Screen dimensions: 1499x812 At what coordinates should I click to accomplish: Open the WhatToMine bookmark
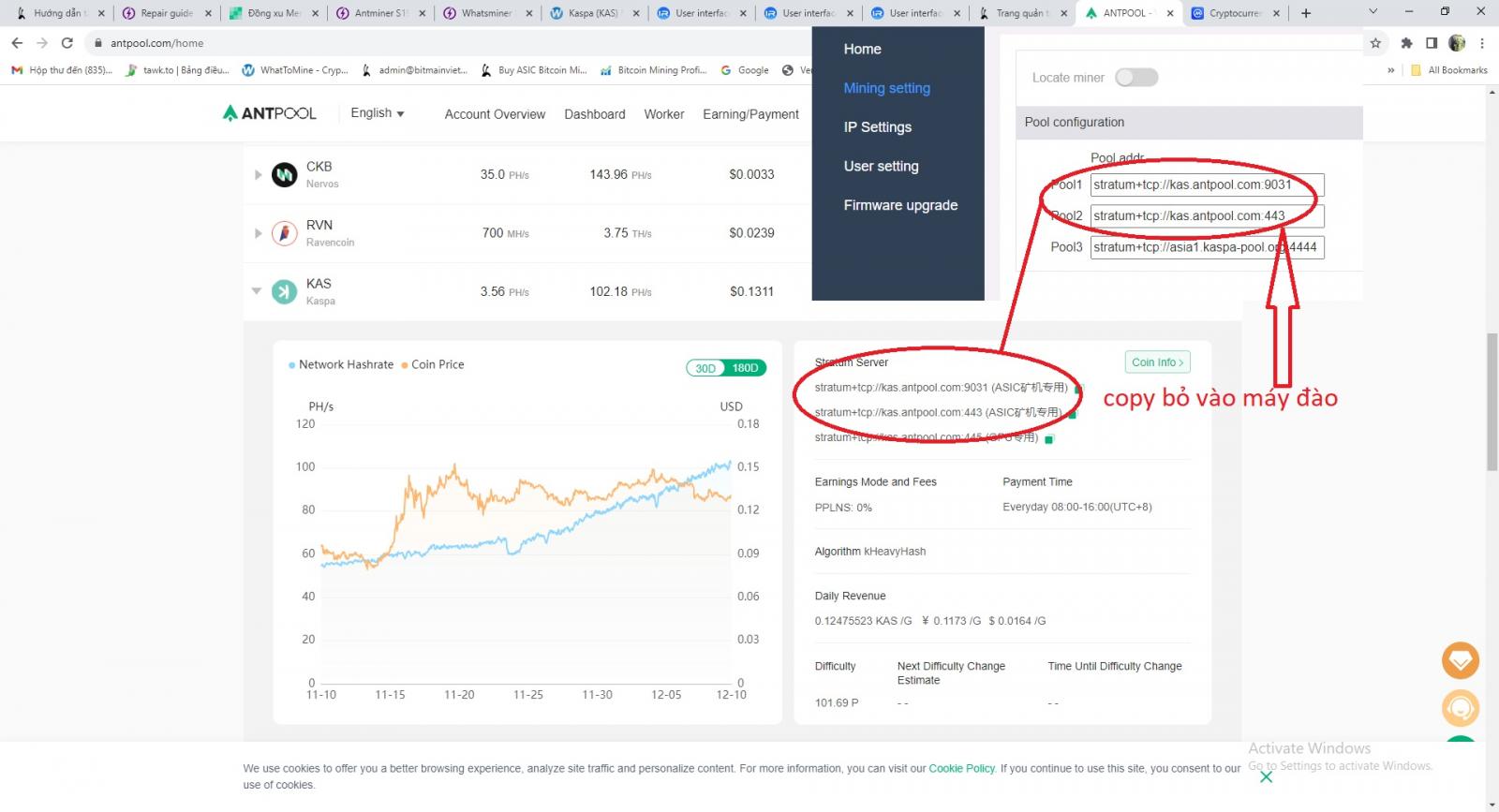(x=295, y=70)
